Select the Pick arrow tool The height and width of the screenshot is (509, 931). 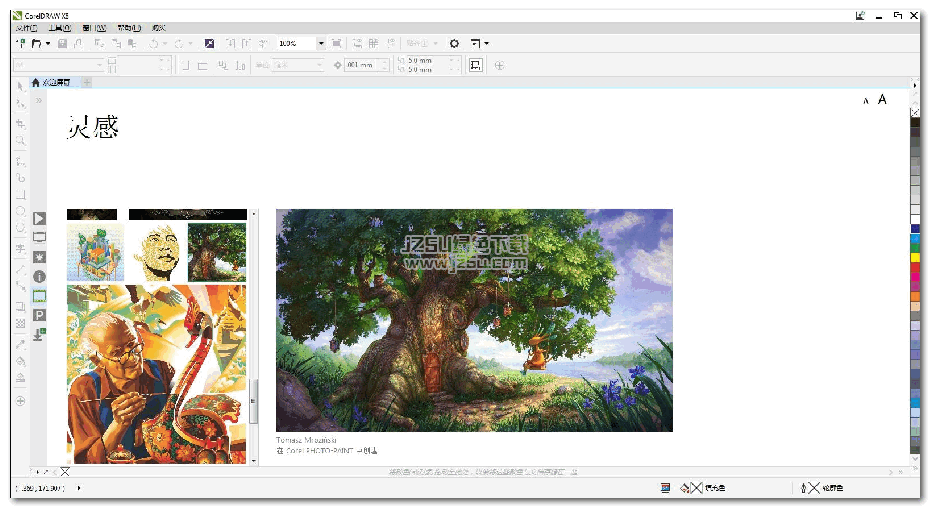point(20,87)
